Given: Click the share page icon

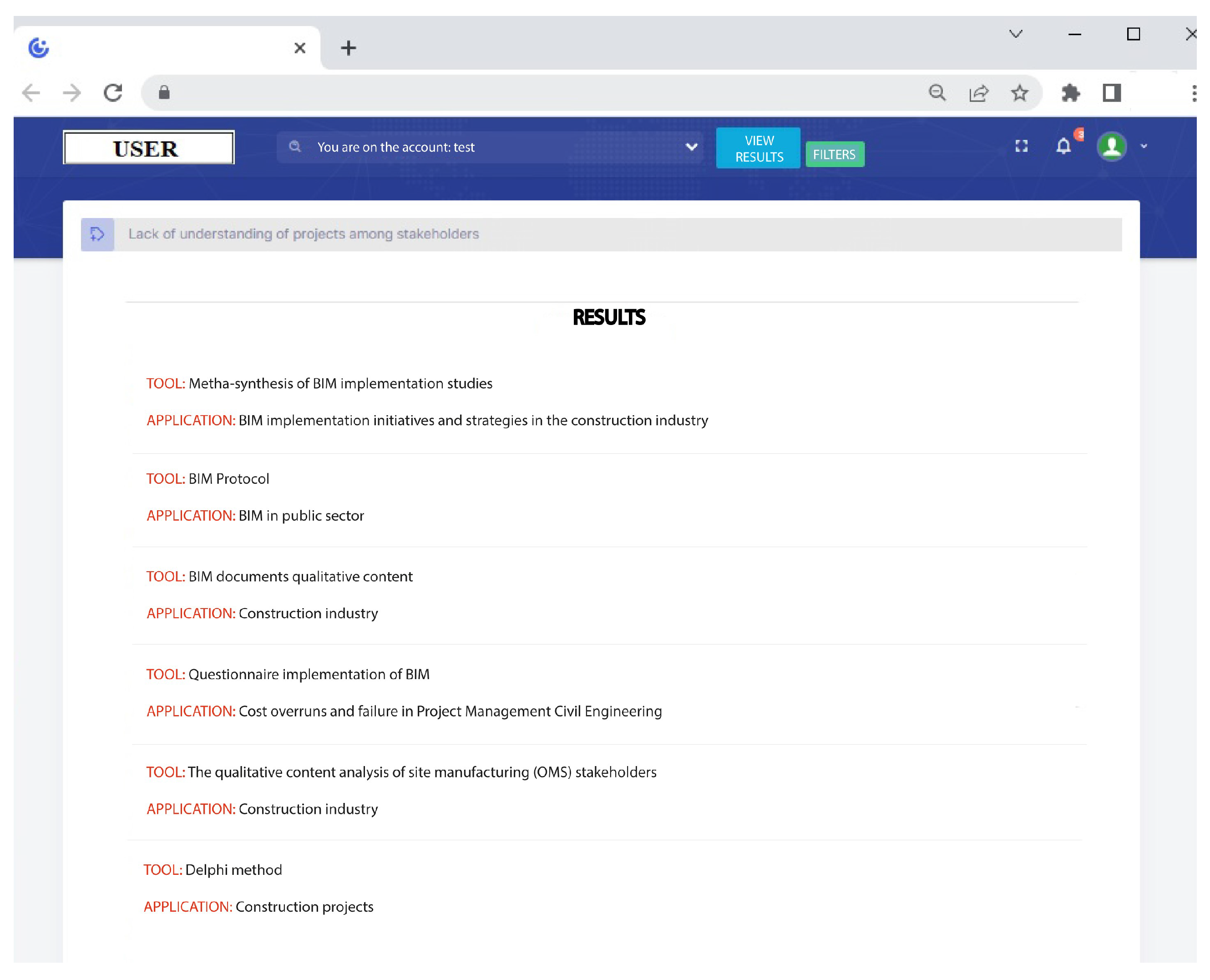Looking at the screenshot, I should 979,92.
